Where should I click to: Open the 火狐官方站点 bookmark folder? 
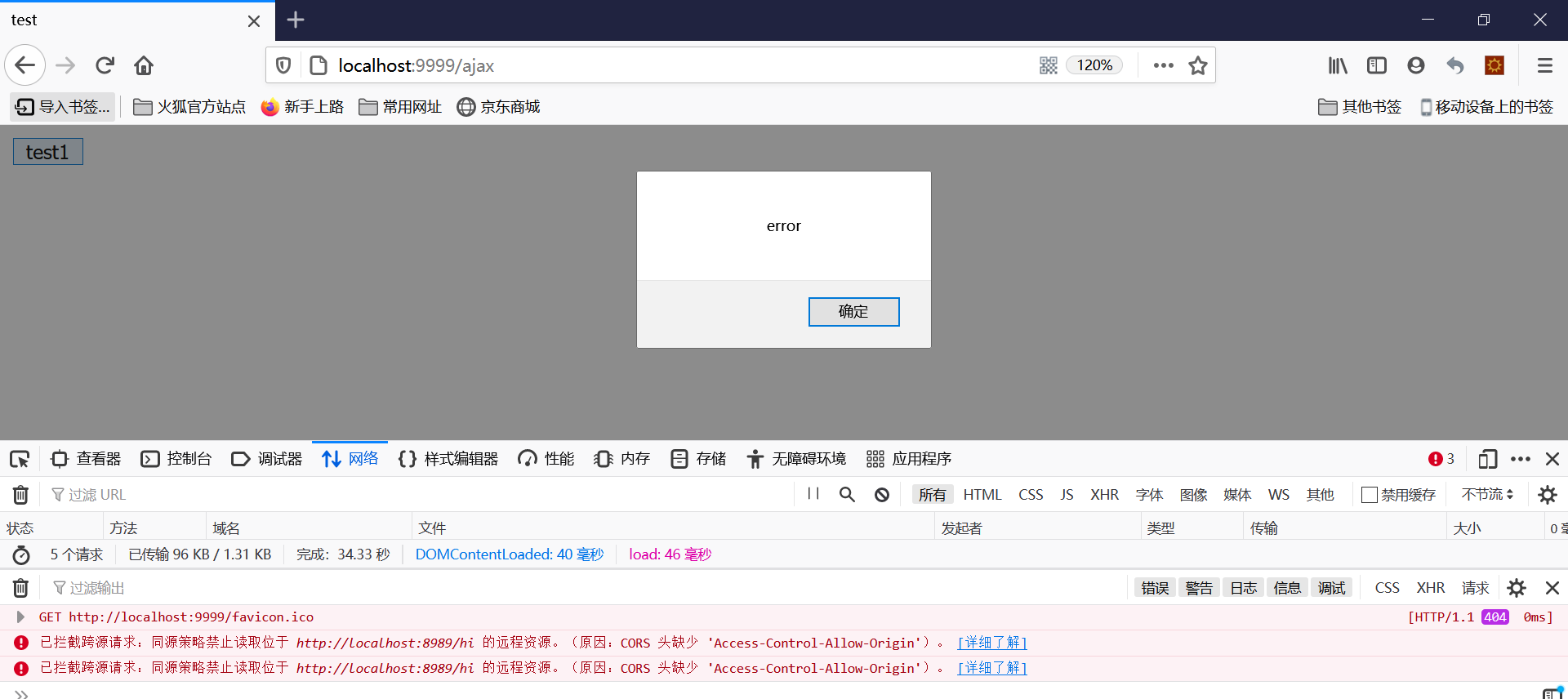[x=189, y=107]
